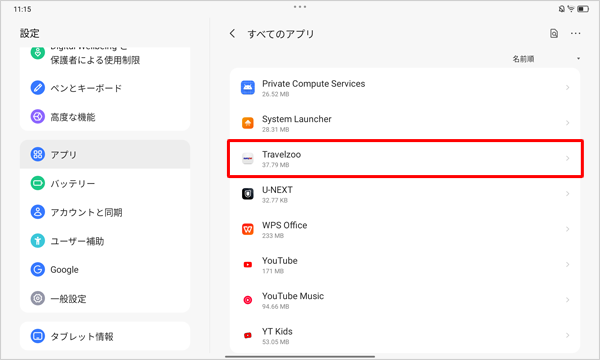Click the System Launcher app icon
This screenshot has height=360, width=600.
(x=248, y=123)
